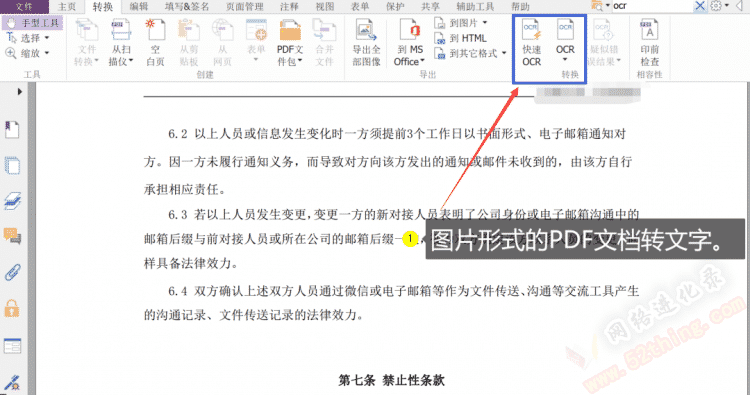
Task: Click the 疑似错误结果 suspect results icon
Action: [x=603, y=30]
